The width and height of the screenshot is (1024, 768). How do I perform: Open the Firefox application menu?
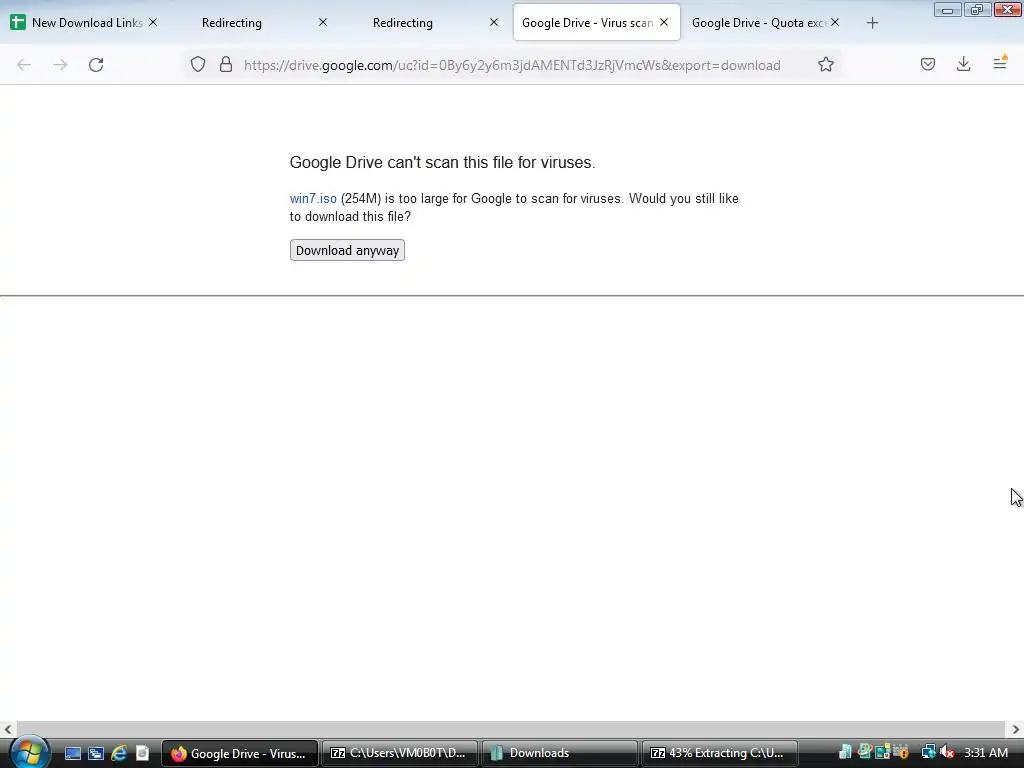click(1000, 64)
